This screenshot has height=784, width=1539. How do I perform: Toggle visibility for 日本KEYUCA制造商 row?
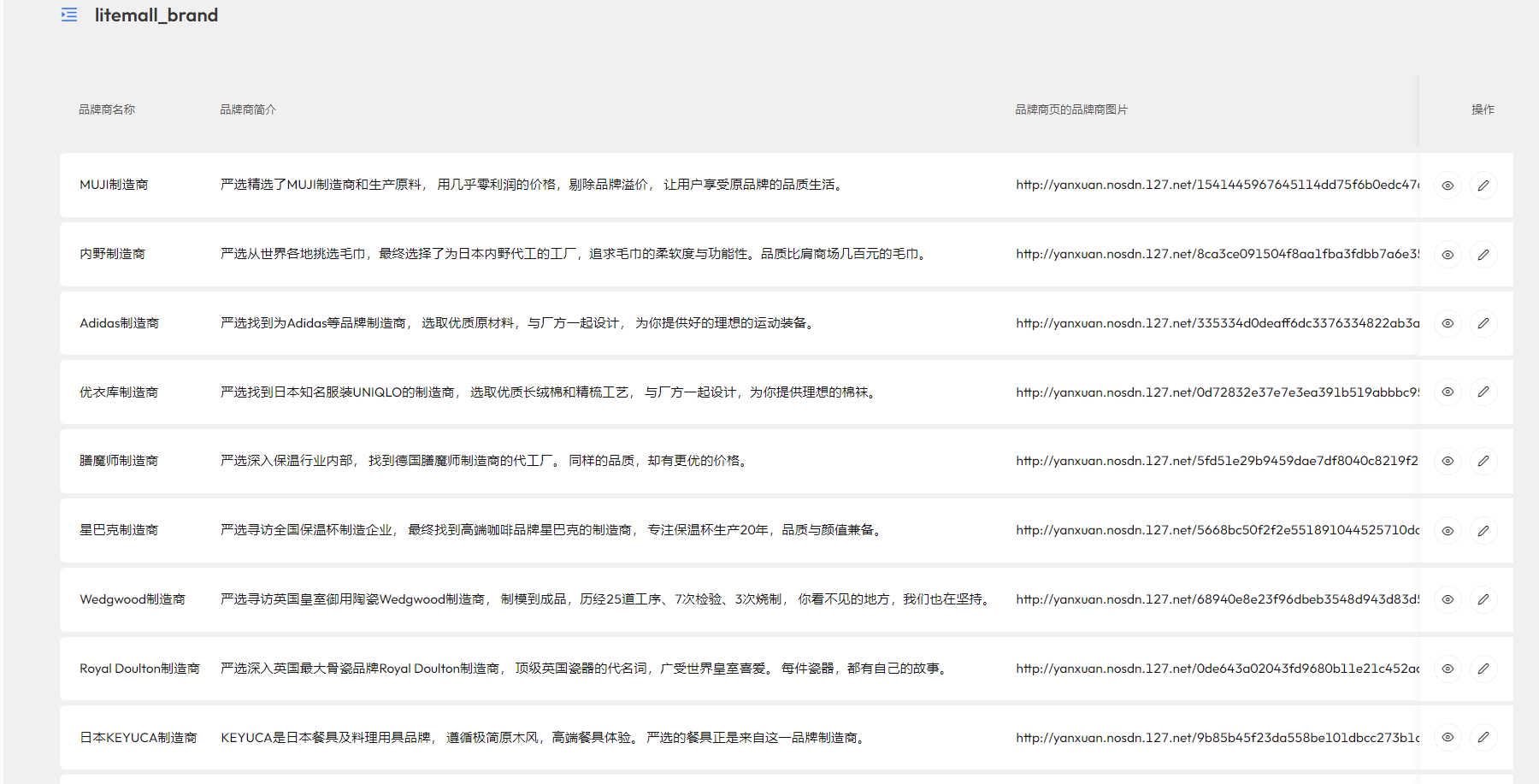[1448, 737]
